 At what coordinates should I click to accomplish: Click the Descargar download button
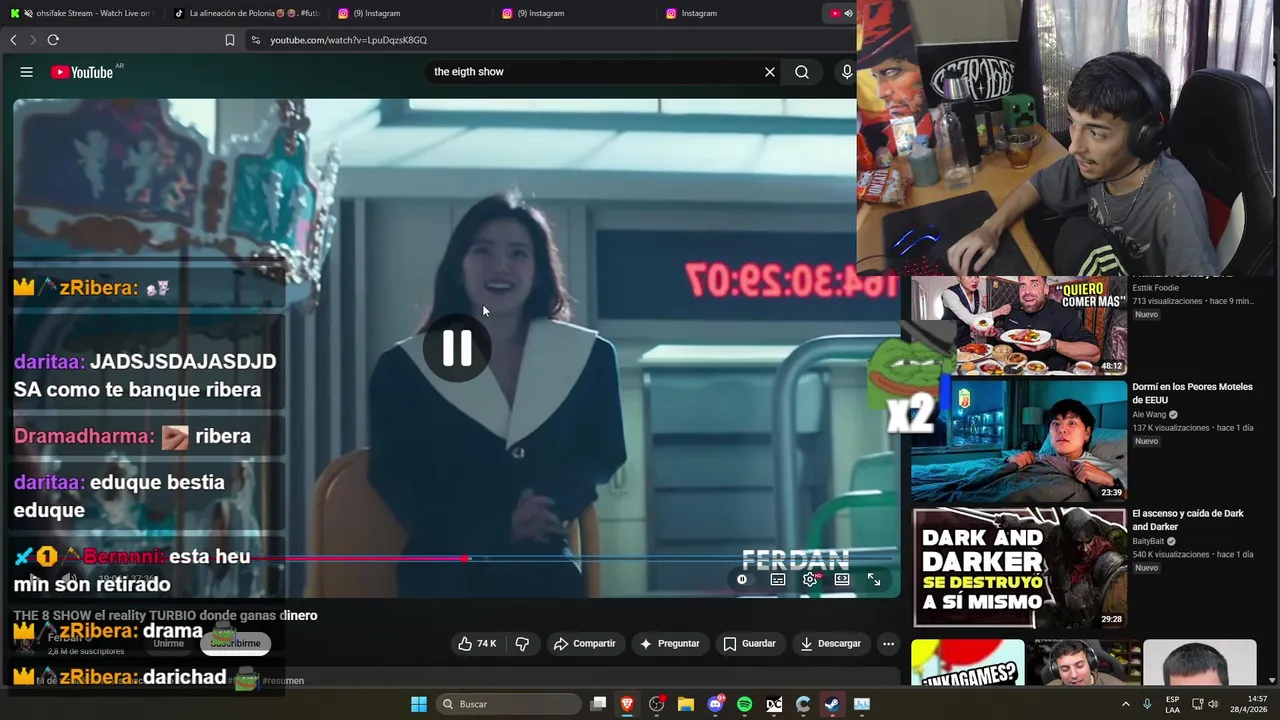(x=830, y=643)
